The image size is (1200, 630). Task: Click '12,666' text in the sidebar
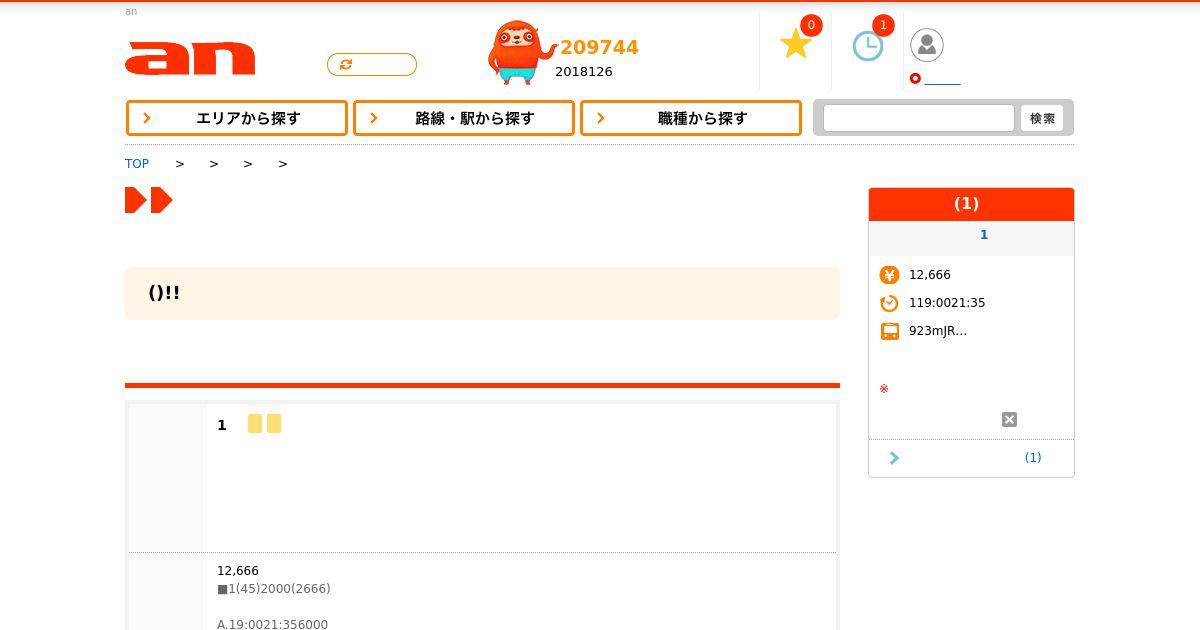pyautogui.click(x=930, y=275)
